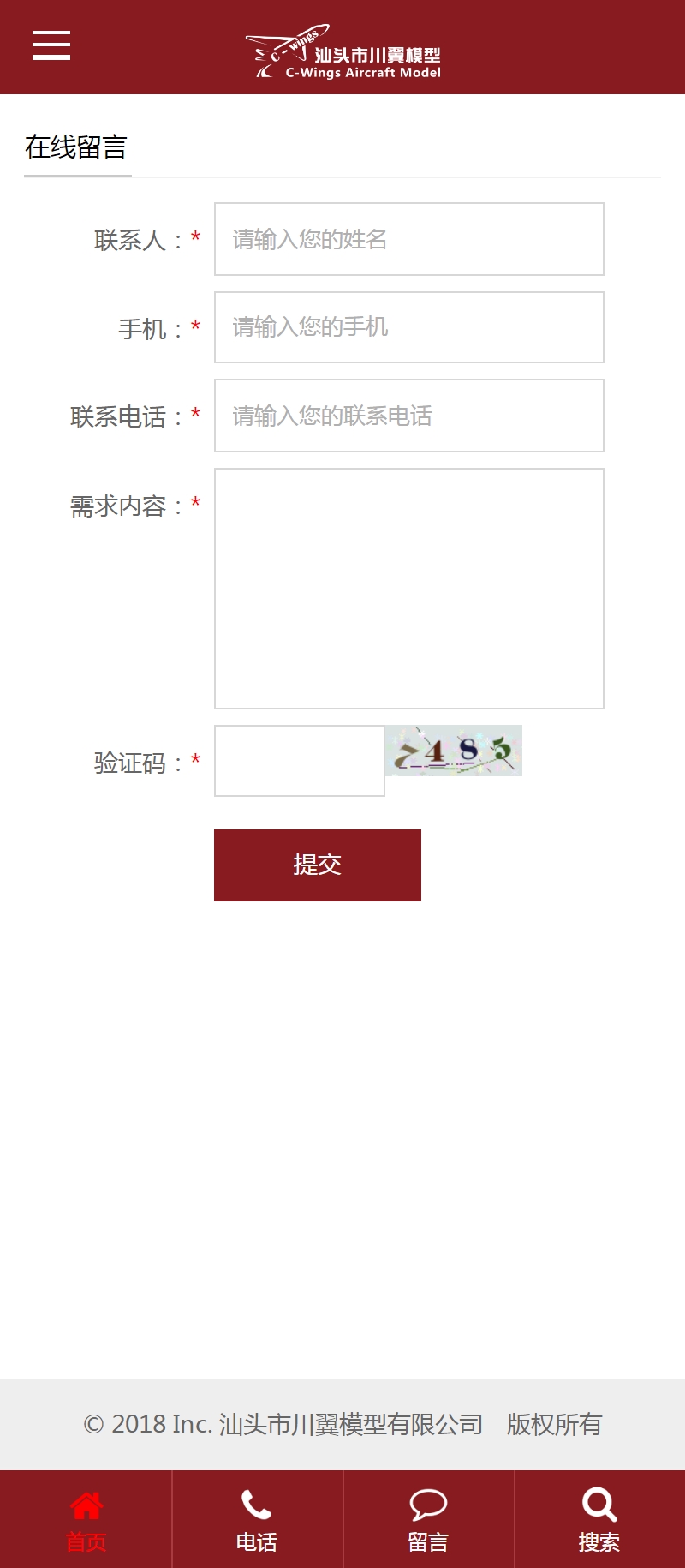Focus the 联系电话 input field
Screen dimensions: 685x1568
(409, 416)
